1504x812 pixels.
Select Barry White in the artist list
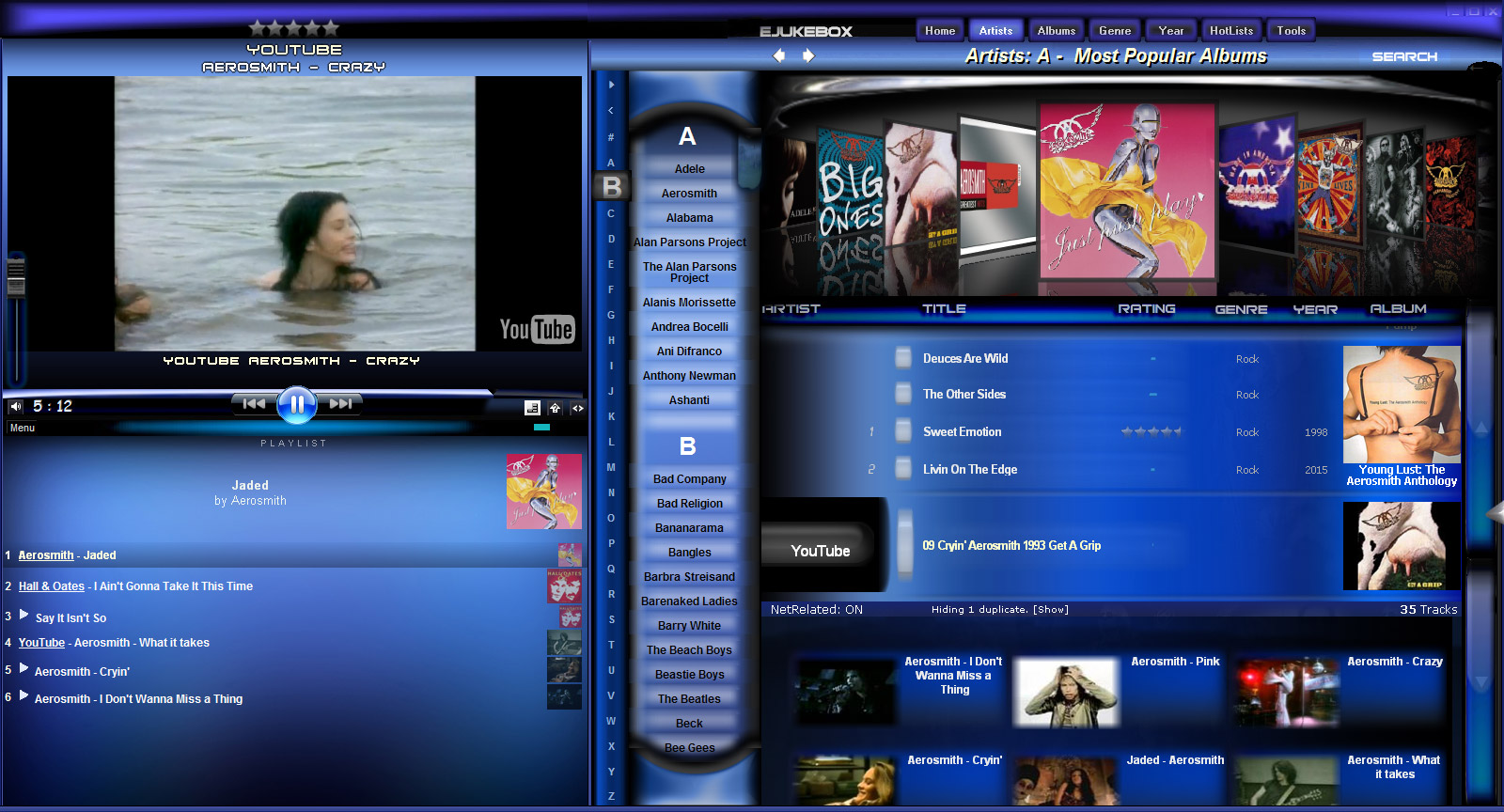(689, 626)
